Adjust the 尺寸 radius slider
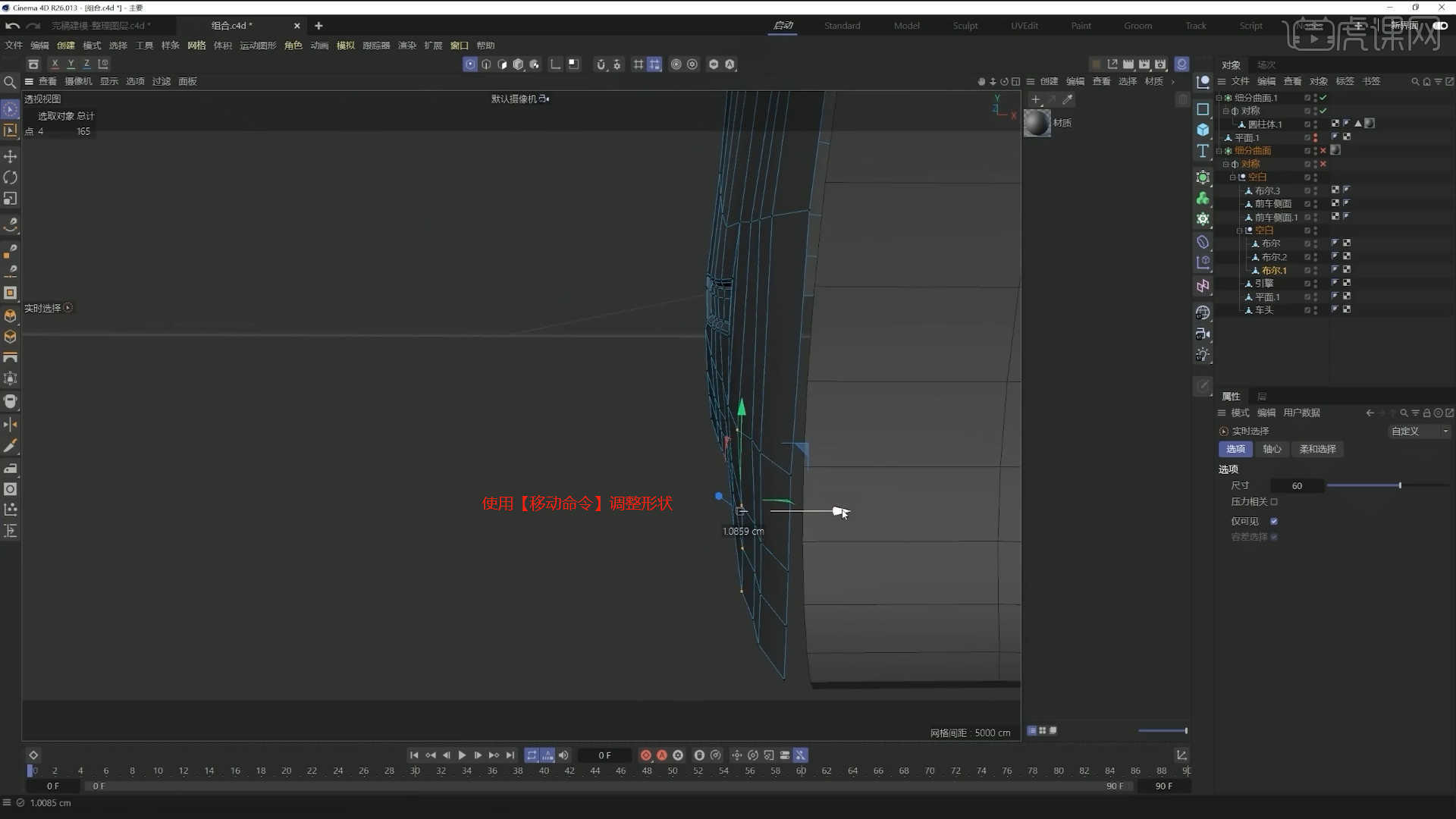This screenshot has height=819, width=1456. (x=1388, y=485)
